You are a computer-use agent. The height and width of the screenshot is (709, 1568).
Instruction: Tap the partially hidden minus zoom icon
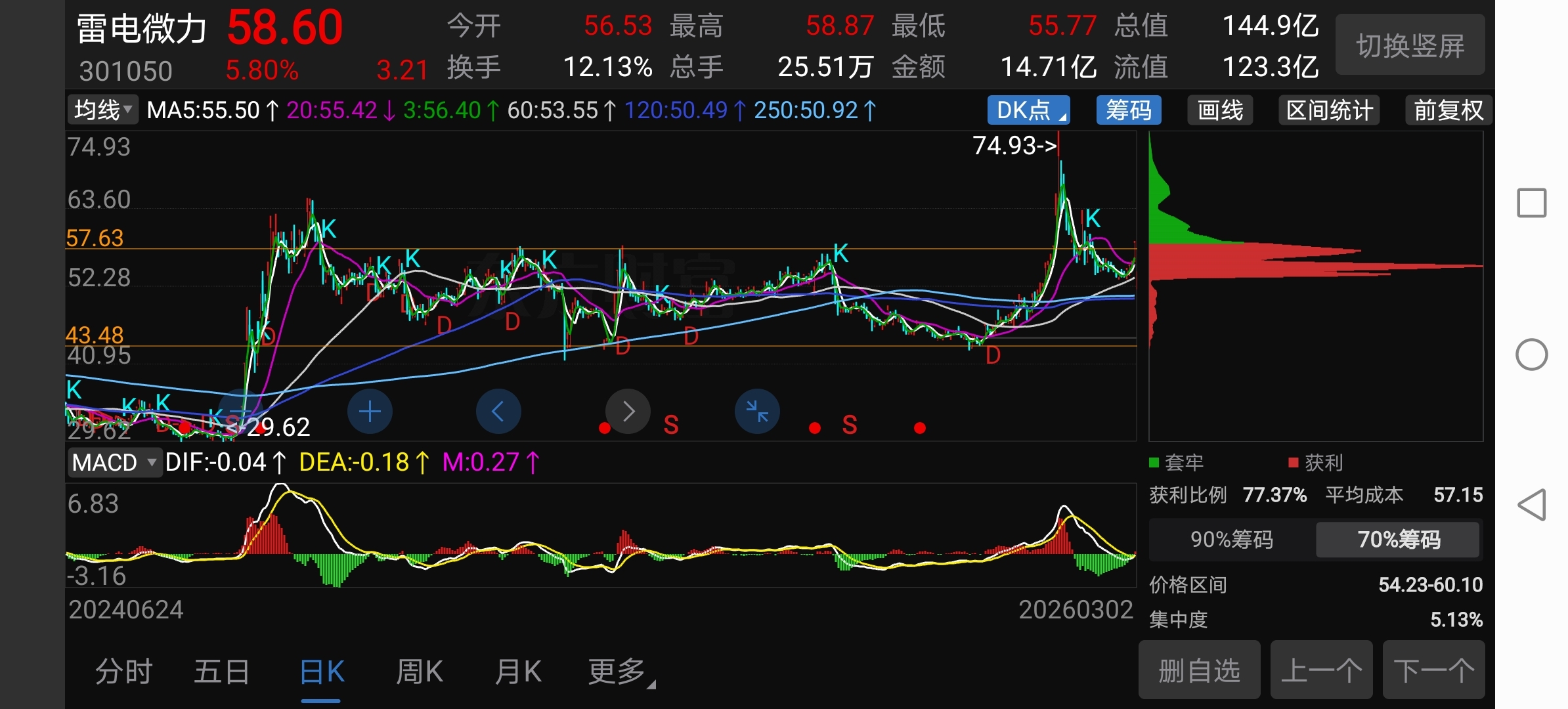coord(240,411)
